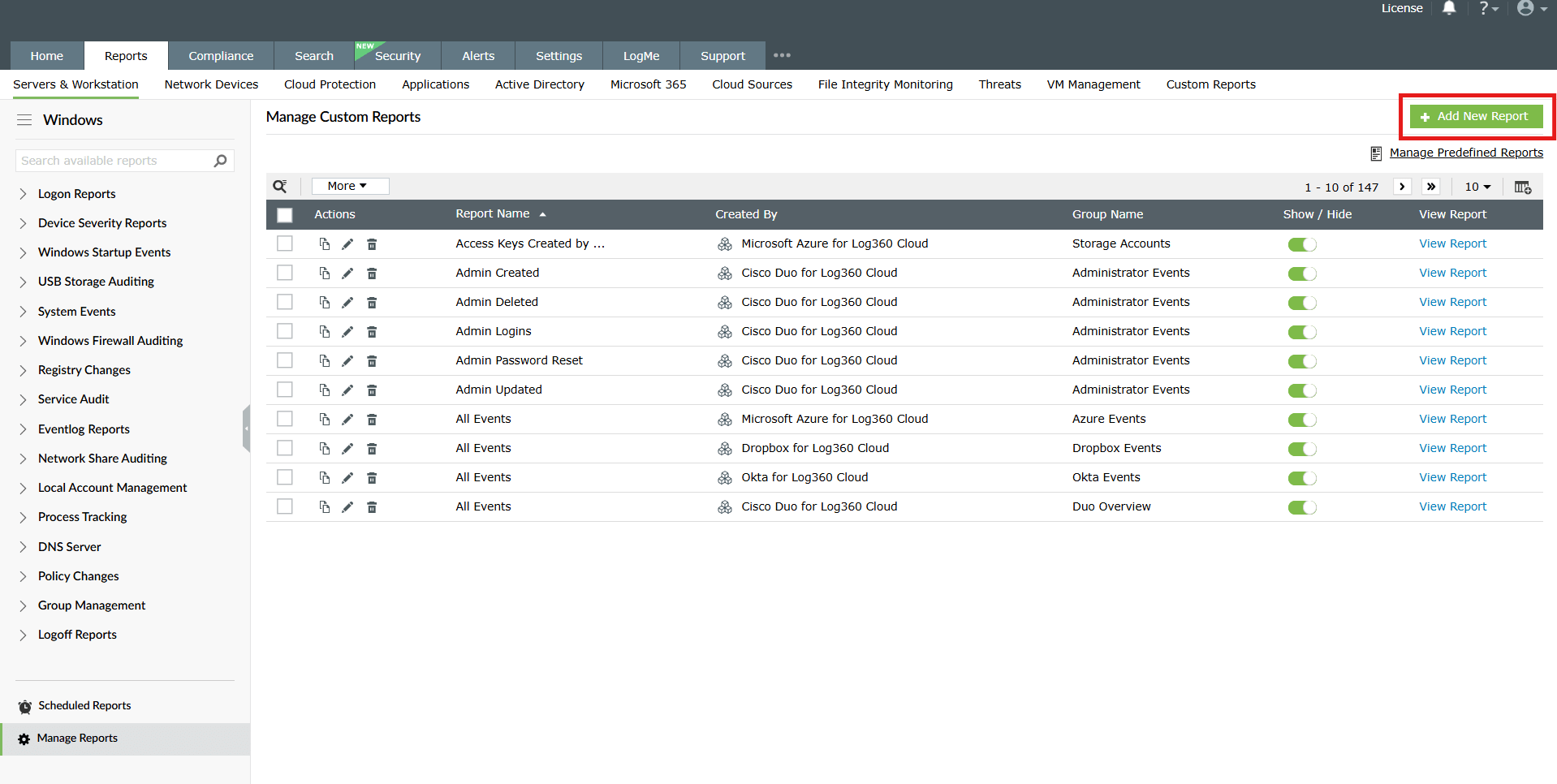This screenshot has width=1557, height=784.
Task: Open the user account menu
Action: point(1532,8)
